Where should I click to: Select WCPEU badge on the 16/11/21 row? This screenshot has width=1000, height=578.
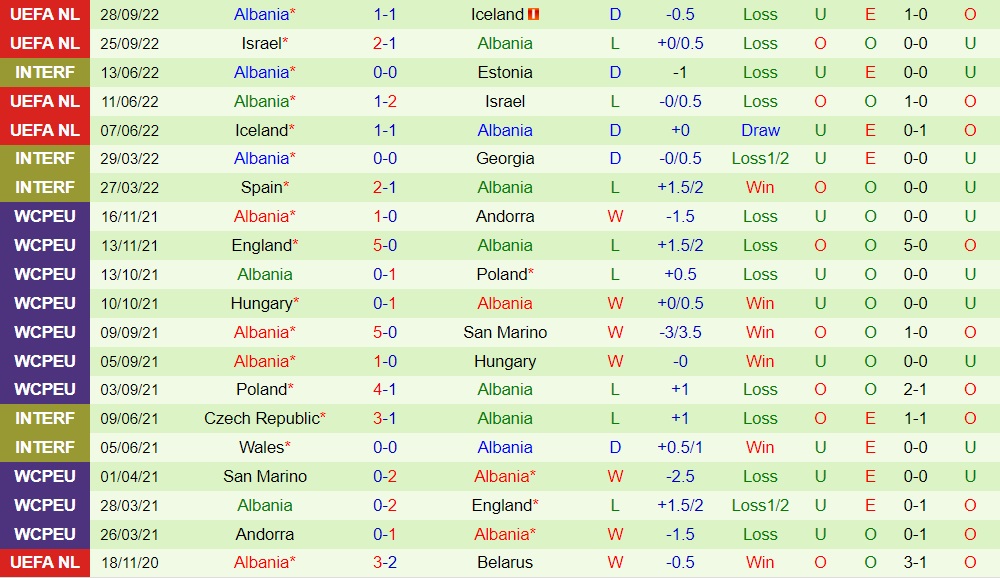(45, 216)
